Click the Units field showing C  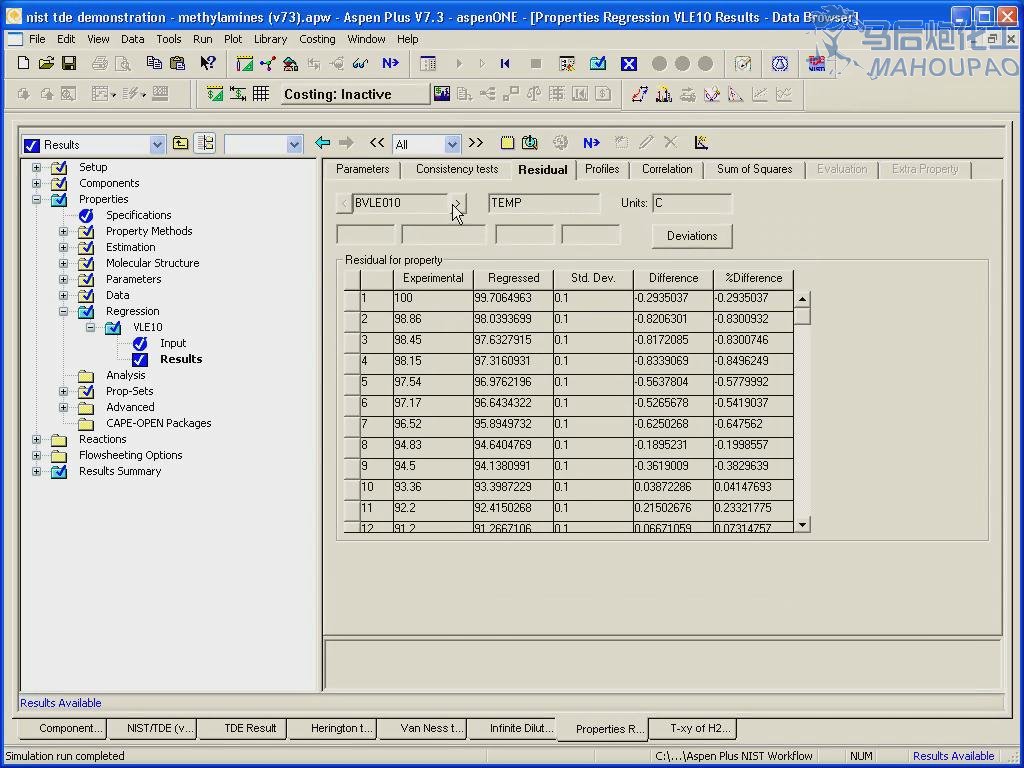coord(692,203)
